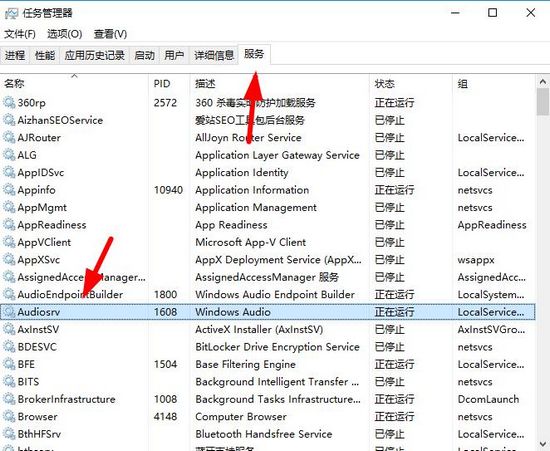Click the BFE service gear icon

coord(9,364)
